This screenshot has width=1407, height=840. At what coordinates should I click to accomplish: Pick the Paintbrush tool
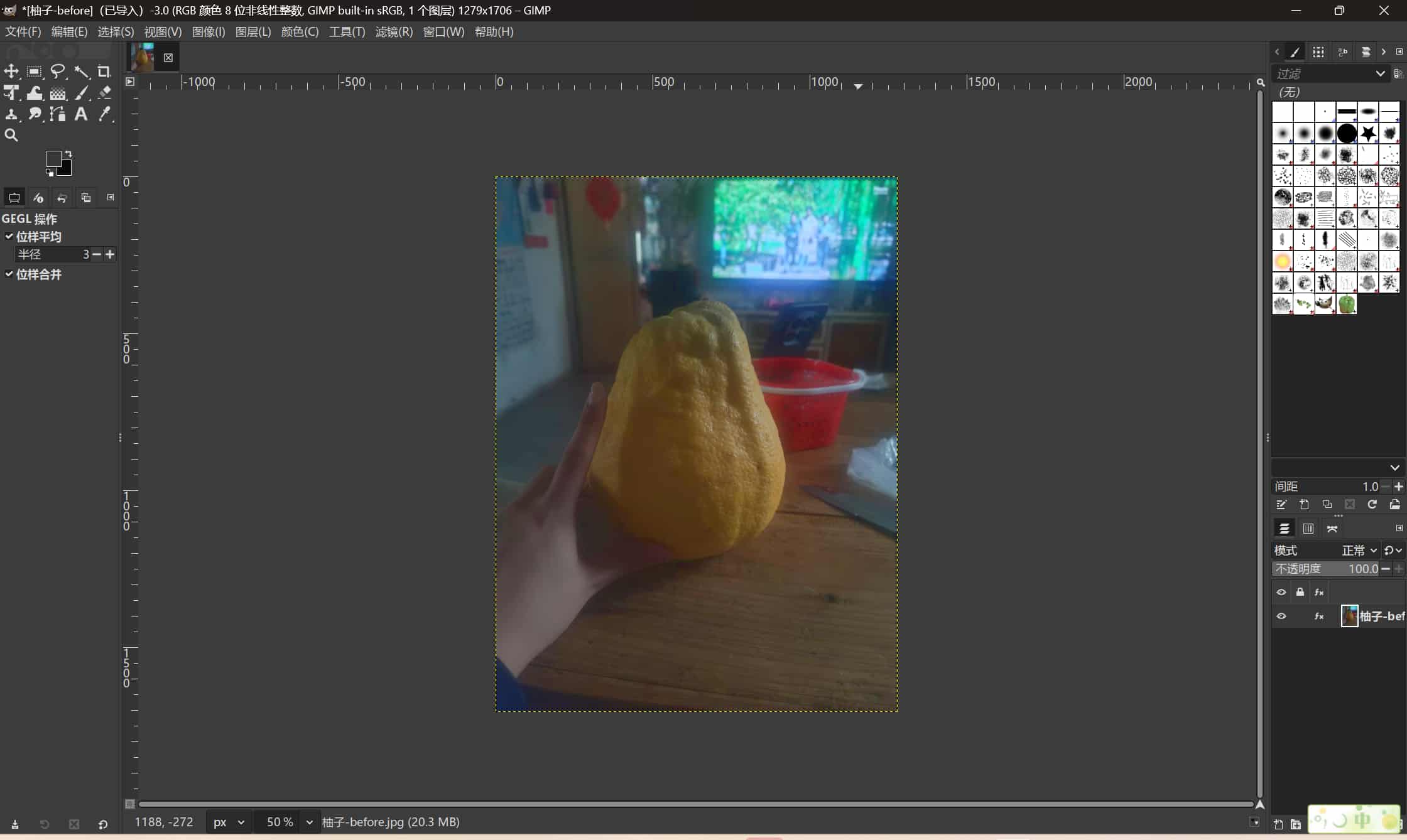tap(82, 93)
